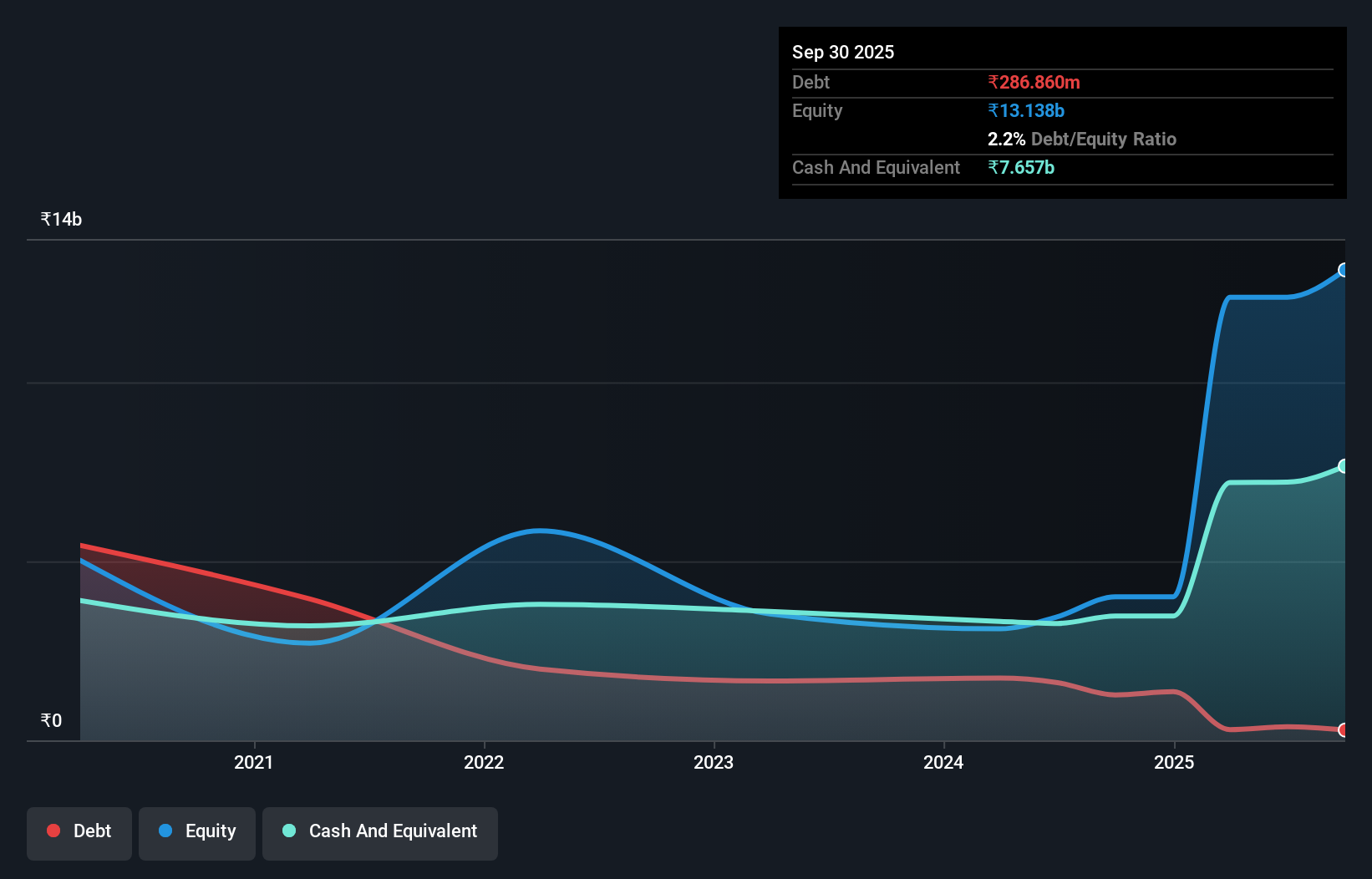Click the teal Cash And Equivalent legend dot

(x=287, y=831)
